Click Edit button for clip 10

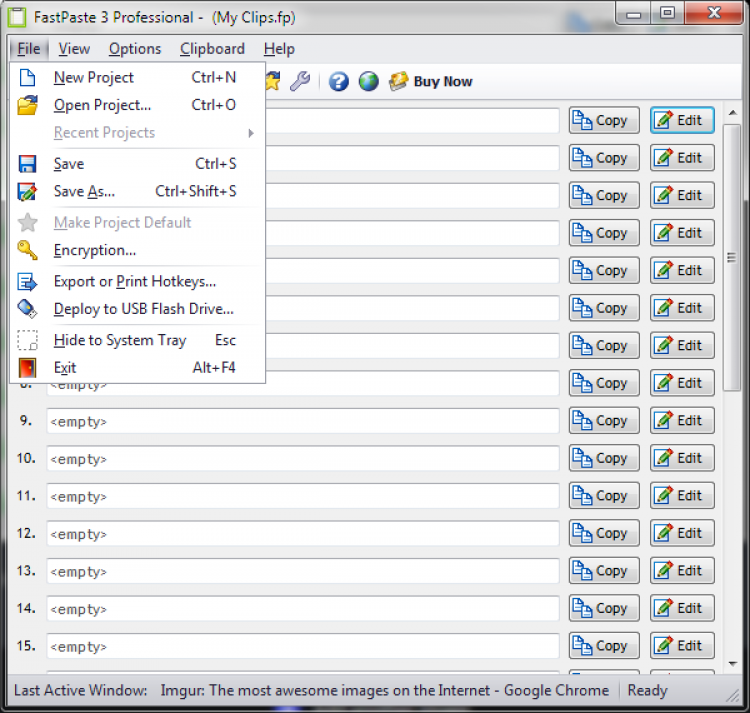682,458
